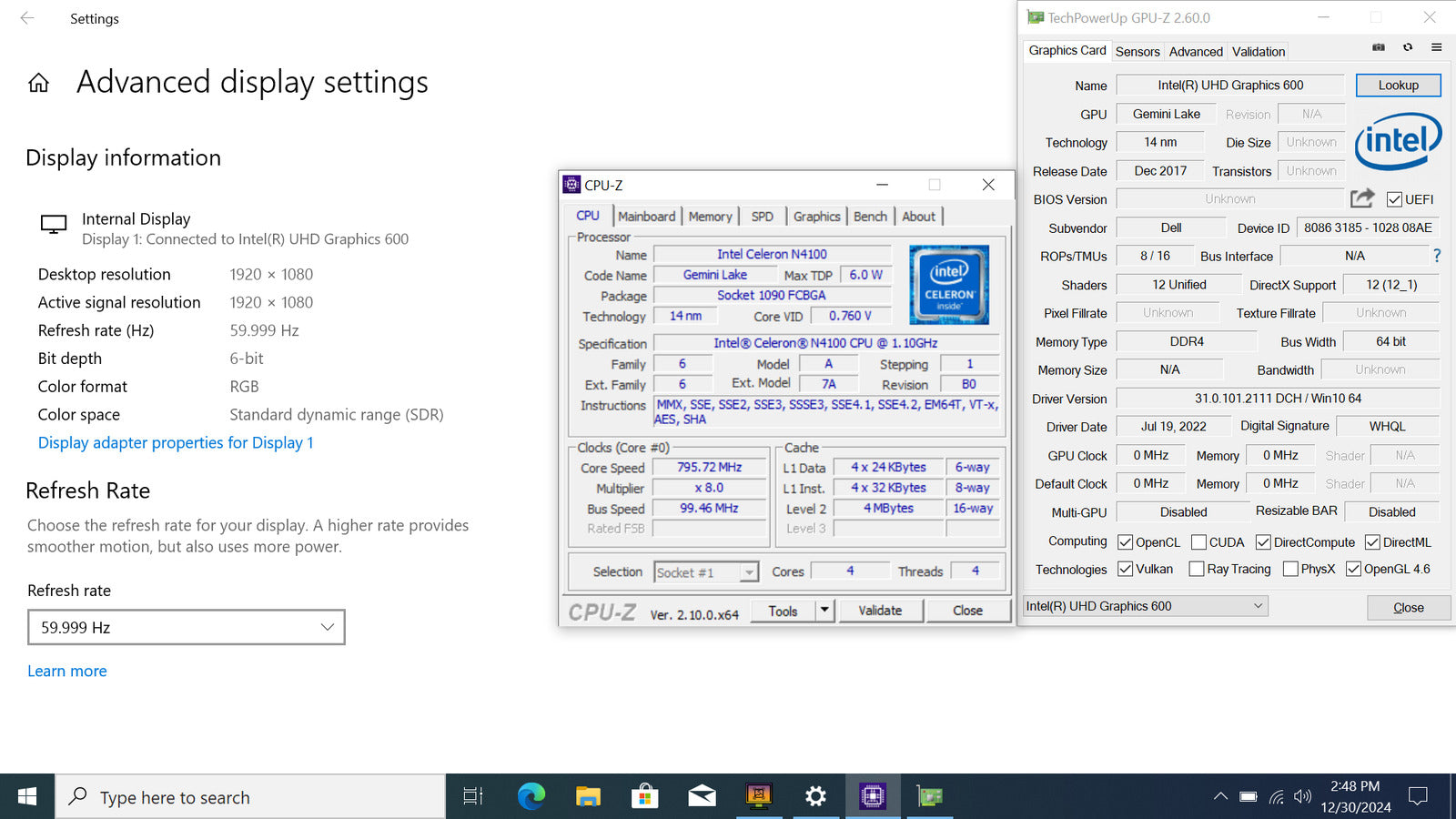
Task: Click the CPU-Z Specification value field
Action: pyautogui.click(x=825, y=343)
